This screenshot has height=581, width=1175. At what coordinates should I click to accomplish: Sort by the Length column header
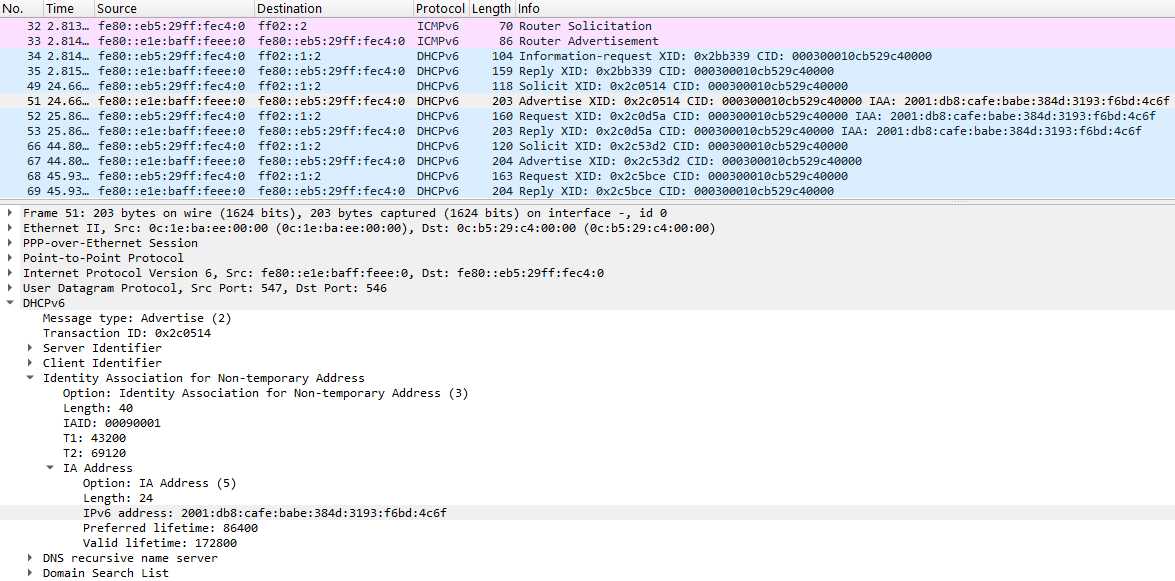click(492, 9)
